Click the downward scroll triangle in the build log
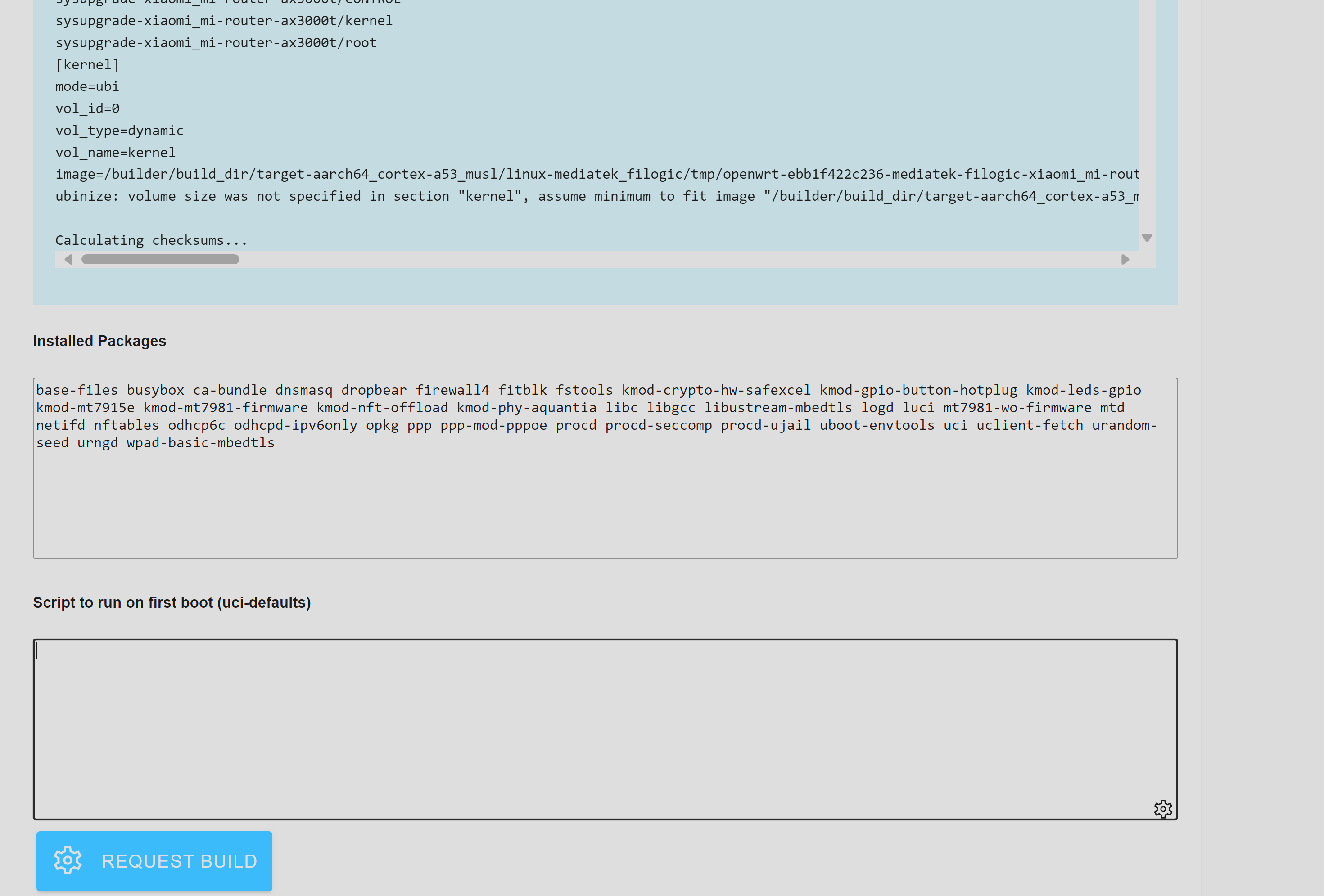Screen dimensions: 1324x896 (x=1147, y=238)
